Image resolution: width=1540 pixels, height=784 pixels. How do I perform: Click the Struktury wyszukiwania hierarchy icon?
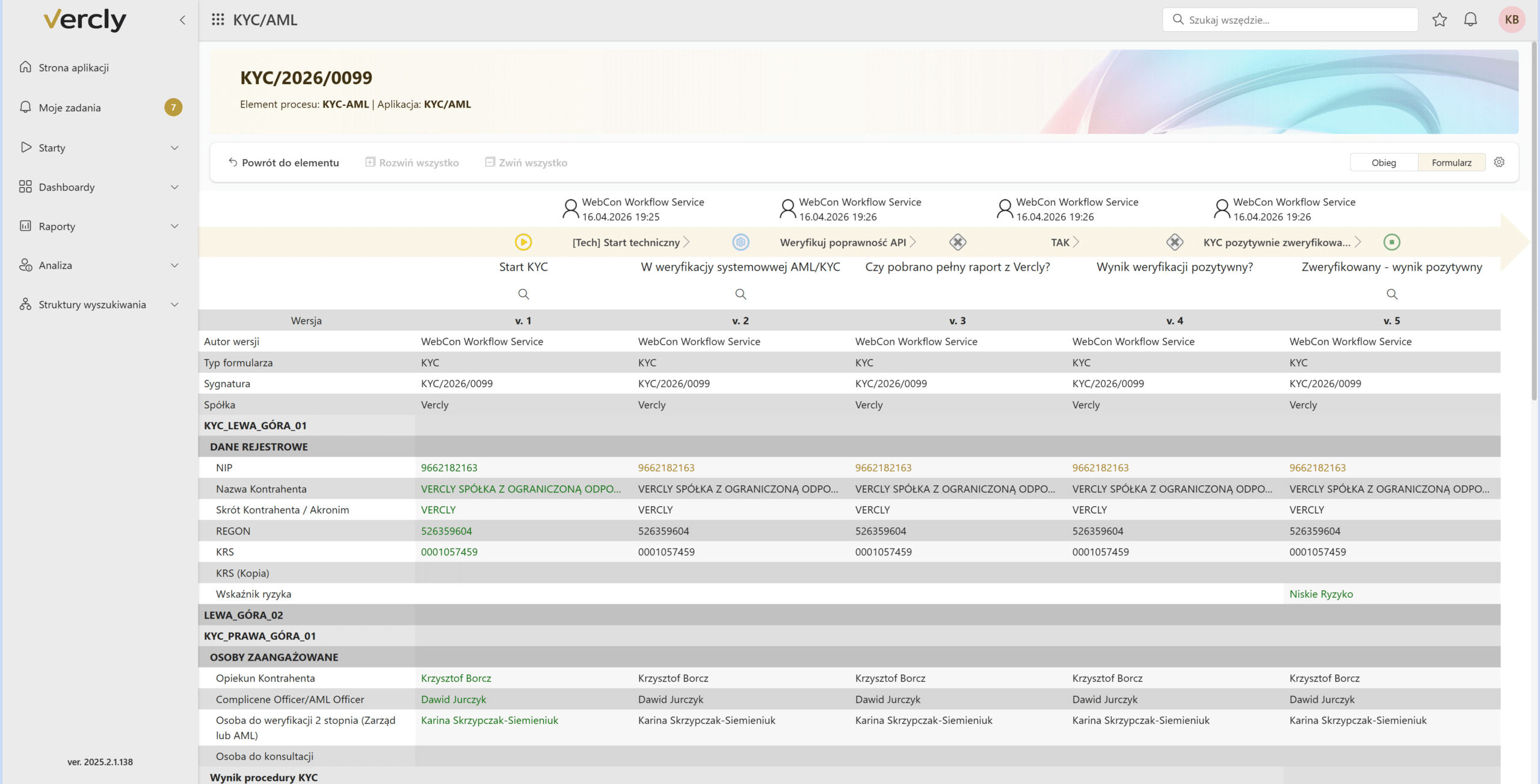(25, 304)
